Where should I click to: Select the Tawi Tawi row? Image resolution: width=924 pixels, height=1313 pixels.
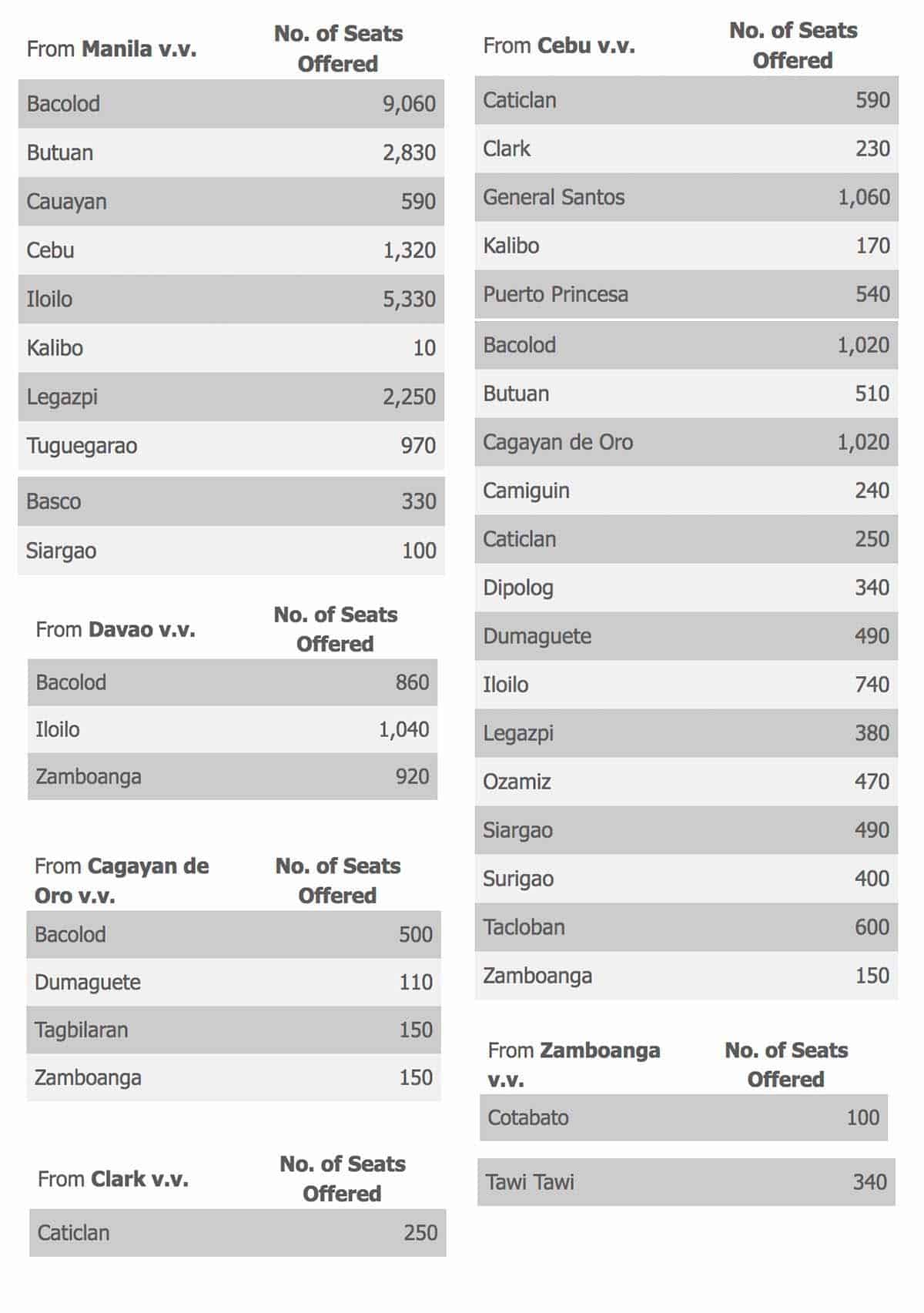[x=686, y=1182]
